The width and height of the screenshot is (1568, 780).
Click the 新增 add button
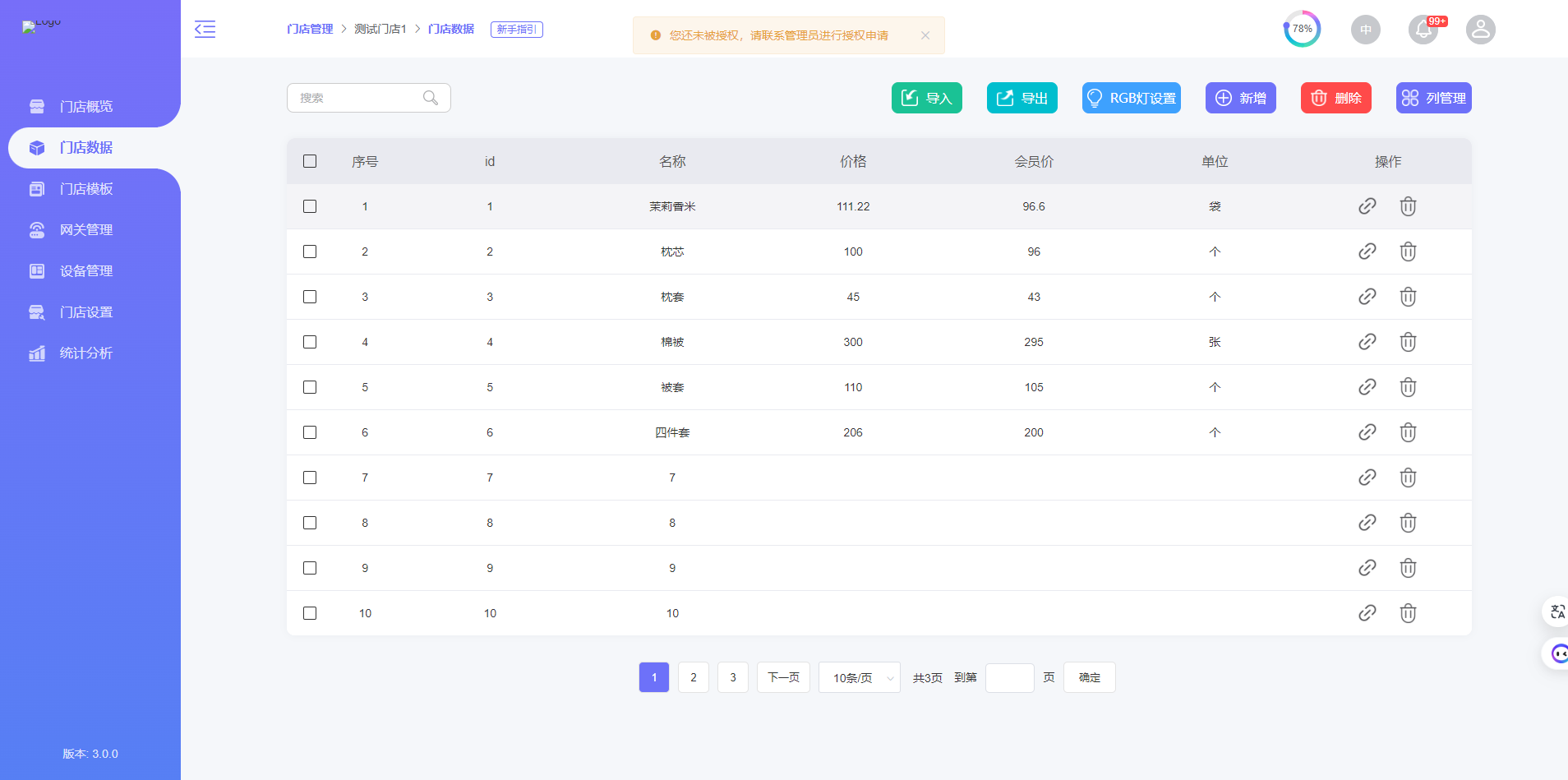(x=1241, y=98)
